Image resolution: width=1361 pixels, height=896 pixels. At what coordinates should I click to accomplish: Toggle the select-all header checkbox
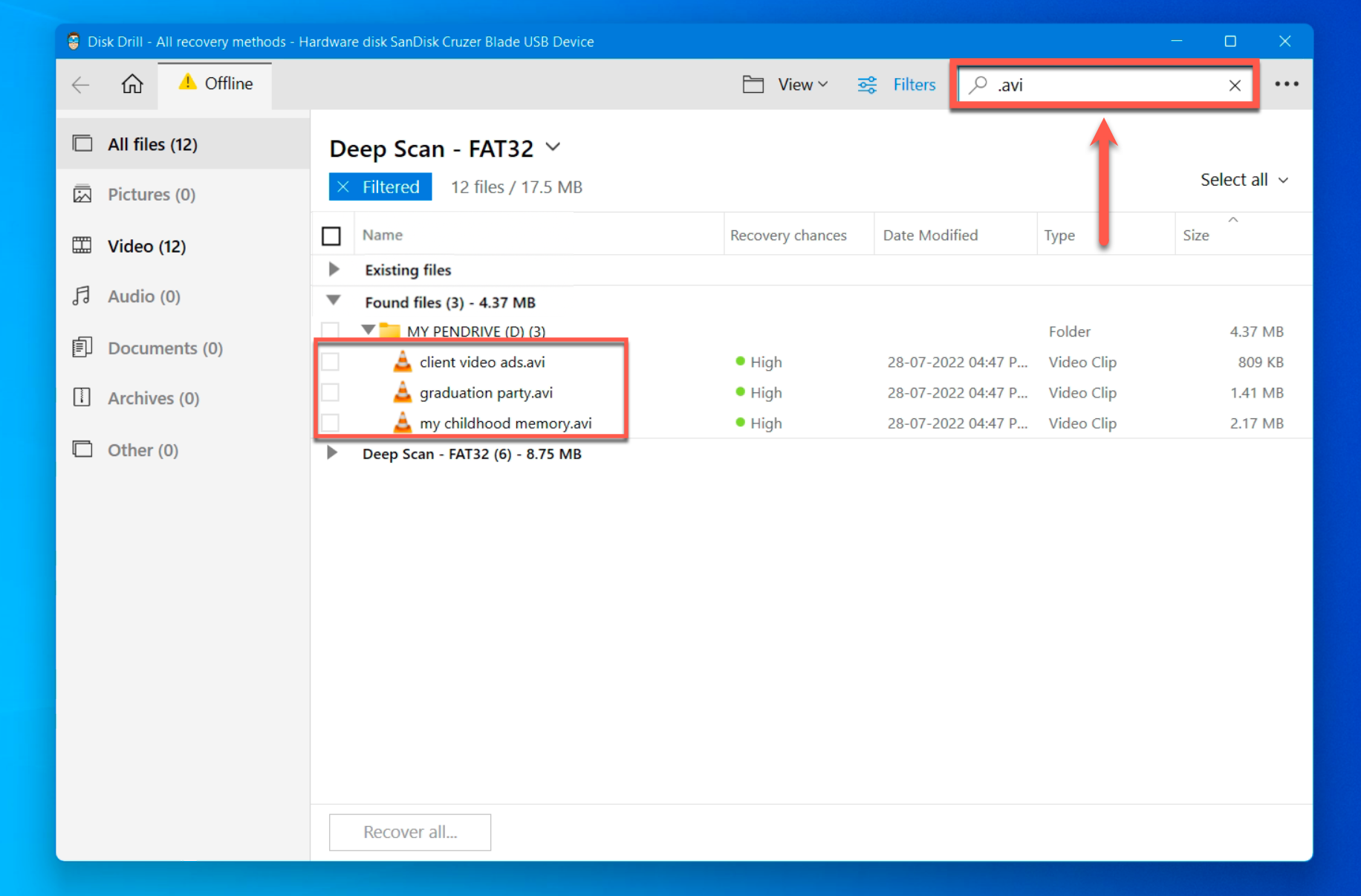click(331, 236)
